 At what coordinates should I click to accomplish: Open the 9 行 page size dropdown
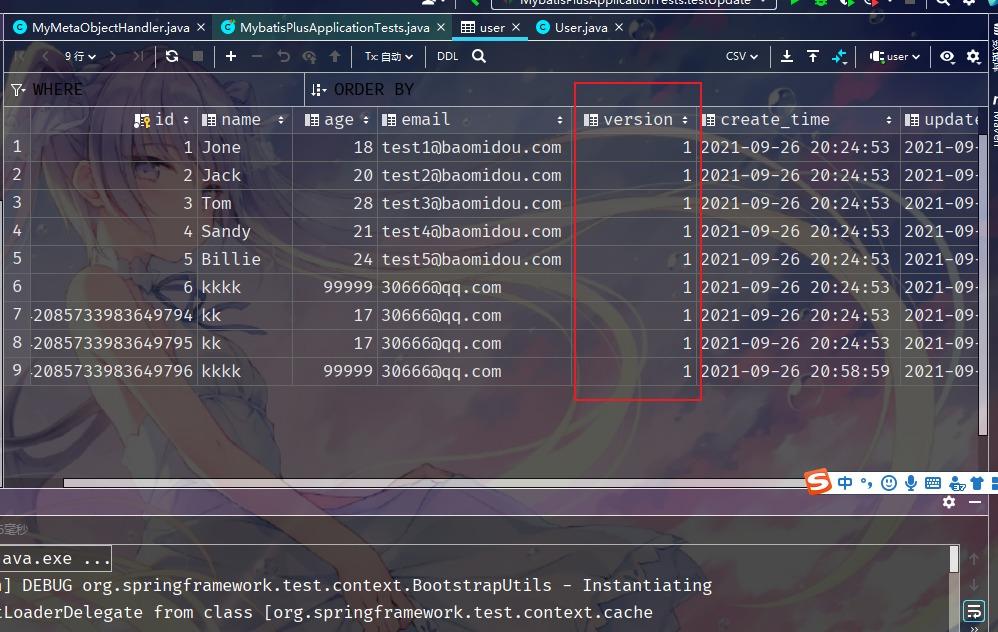coord(80,57)
